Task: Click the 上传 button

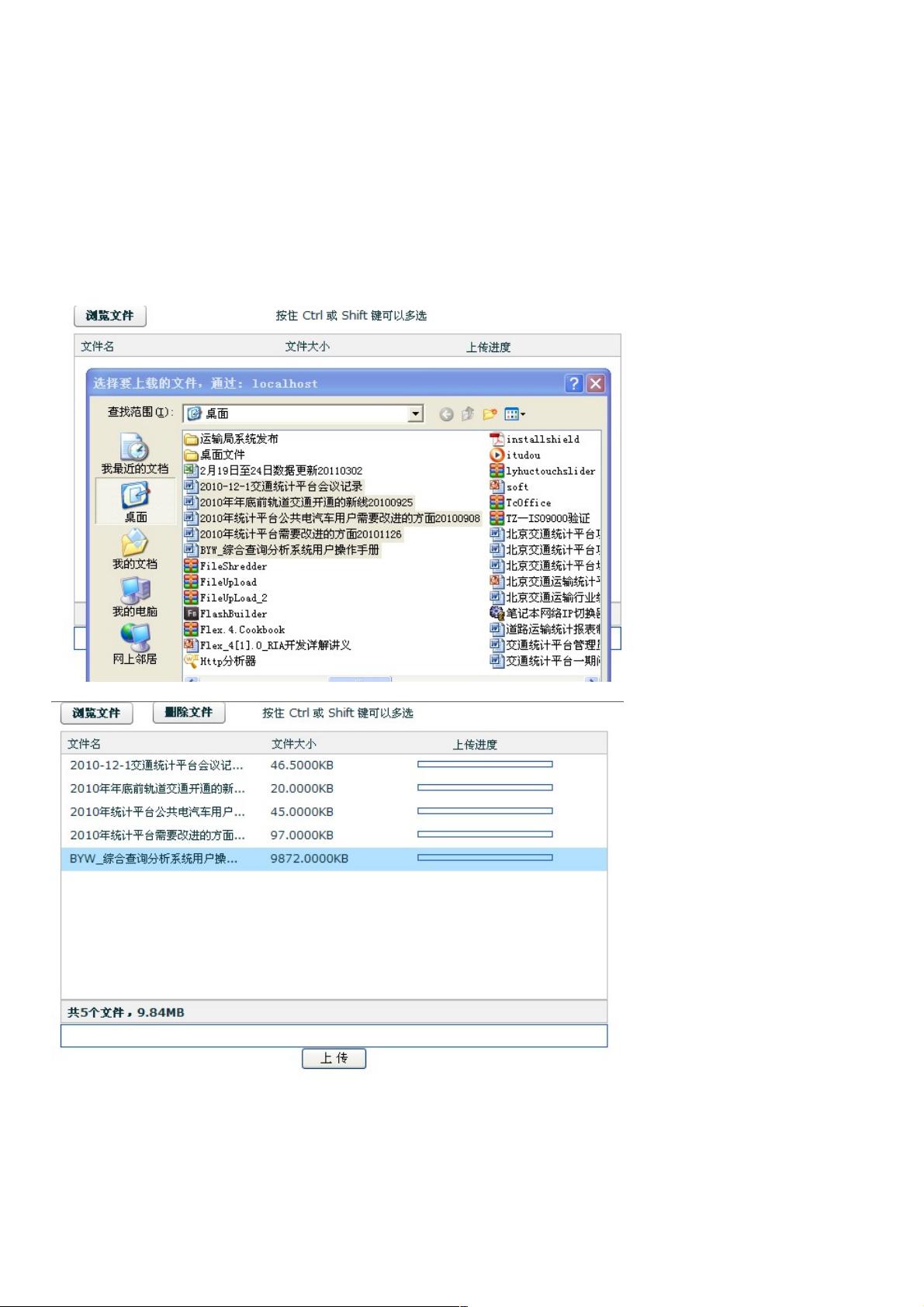Action: coord(334,1058)
